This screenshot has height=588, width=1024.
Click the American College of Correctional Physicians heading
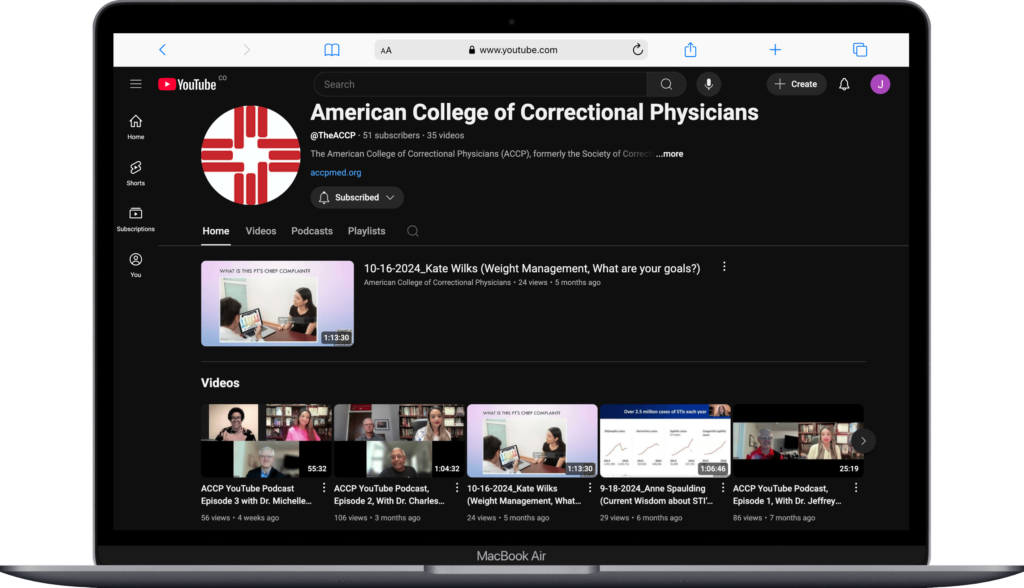click(534, 112)
